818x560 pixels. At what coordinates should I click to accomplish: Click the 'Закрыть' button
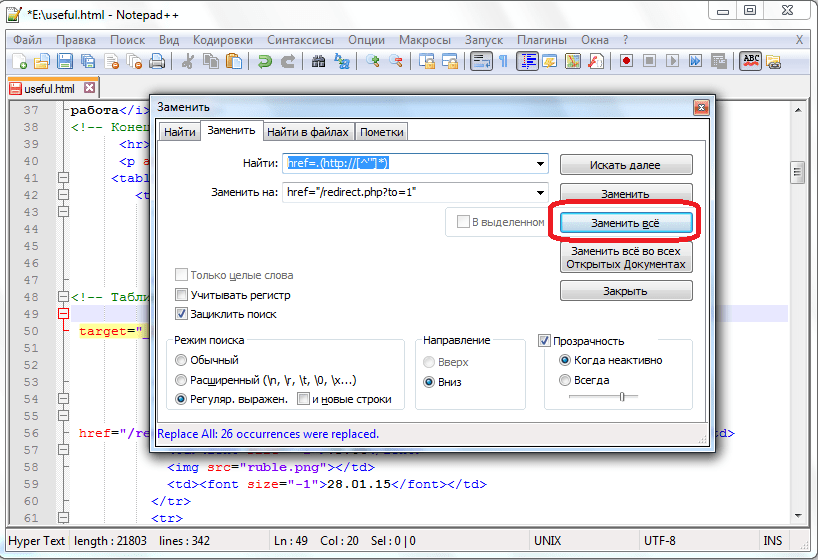click(x=626, y=291)
